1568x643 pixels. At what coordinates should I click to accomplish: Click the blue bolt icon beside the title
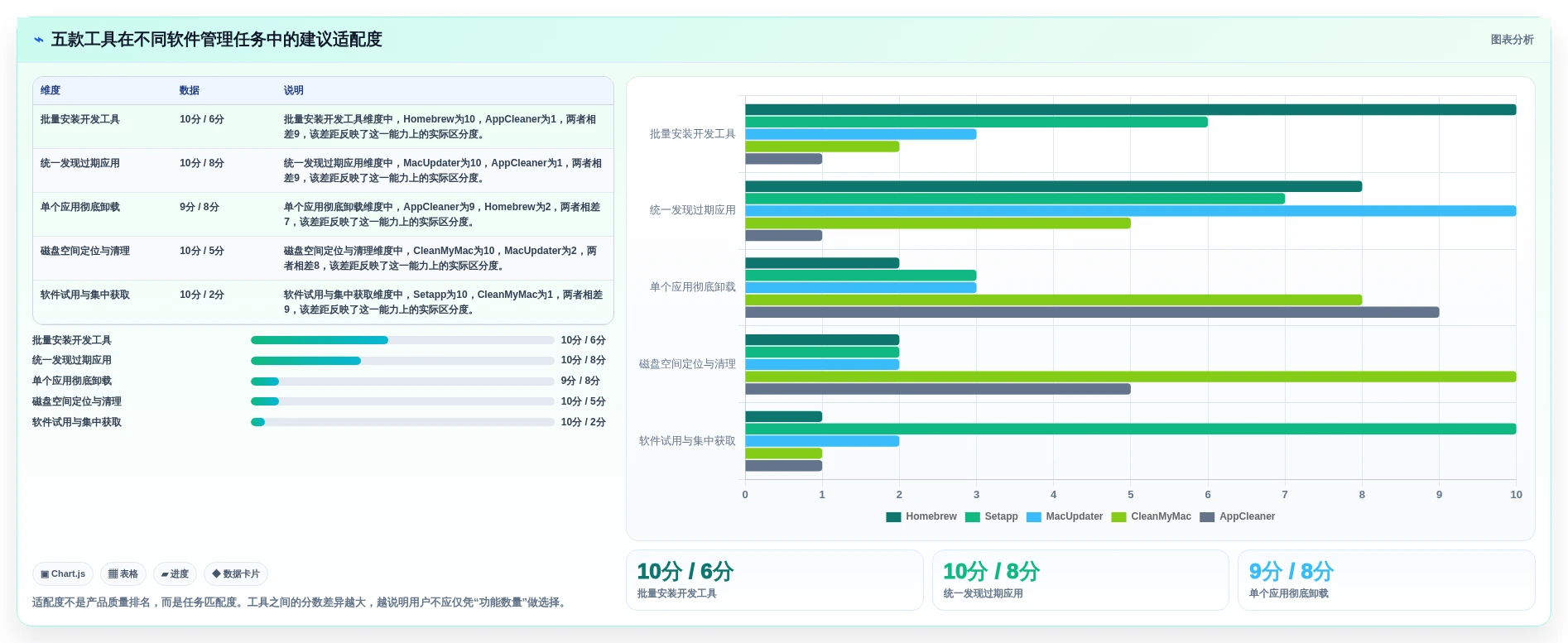pos(39,40)
